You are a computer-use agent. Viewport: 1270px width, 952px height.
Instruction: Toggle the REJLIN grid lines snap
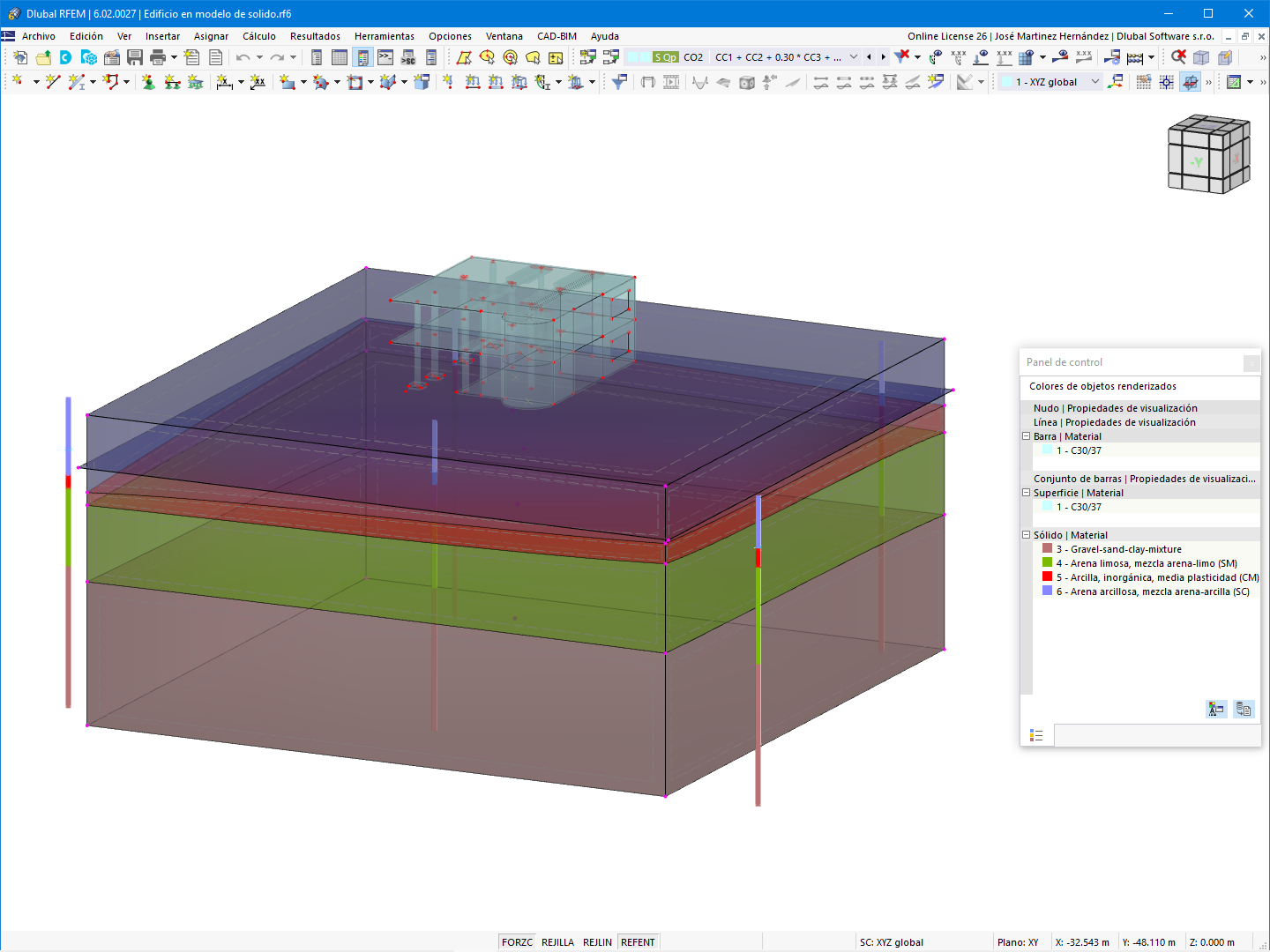597,942
